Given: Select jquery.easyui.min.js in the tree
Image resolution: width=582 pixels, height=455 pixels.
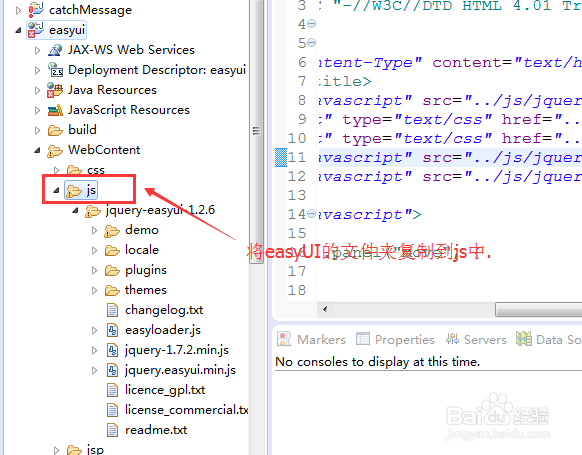Looking at the screenshot, I should (x=180, y=370).
